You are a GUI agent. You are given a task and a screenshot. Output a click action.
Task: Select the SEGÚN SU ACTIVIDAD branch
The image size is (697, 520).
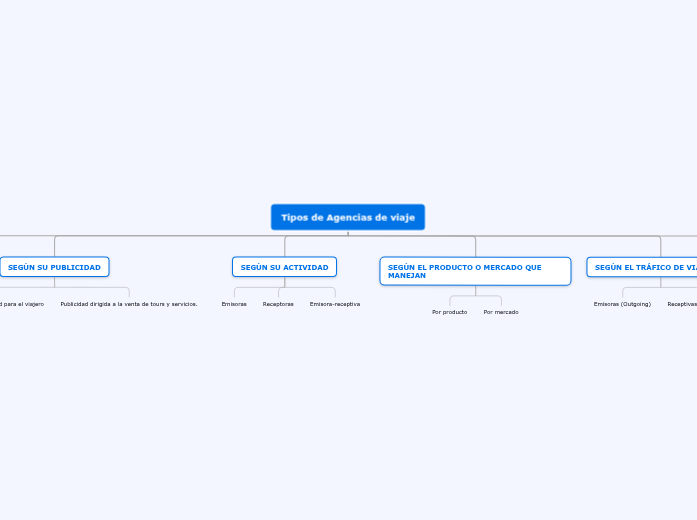tap(284, 267)
